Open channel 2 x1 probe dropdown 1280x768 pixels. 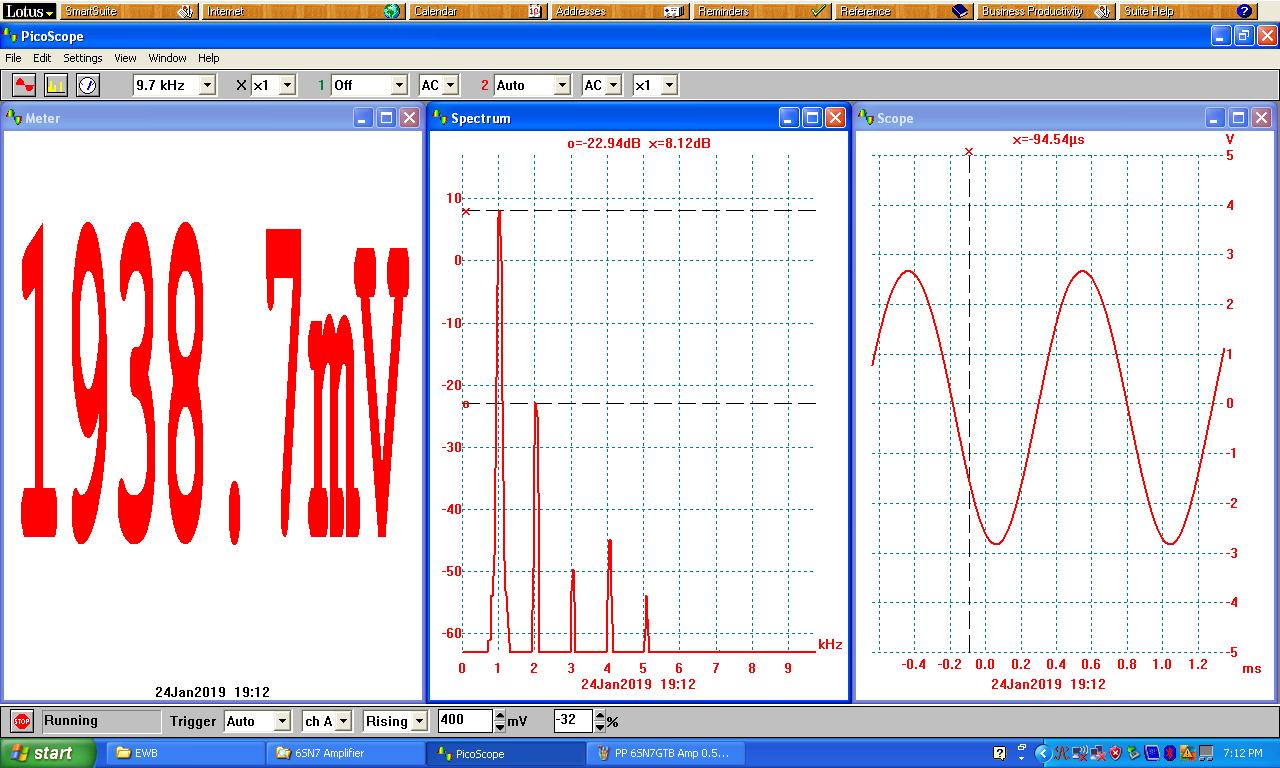[669, 86]
